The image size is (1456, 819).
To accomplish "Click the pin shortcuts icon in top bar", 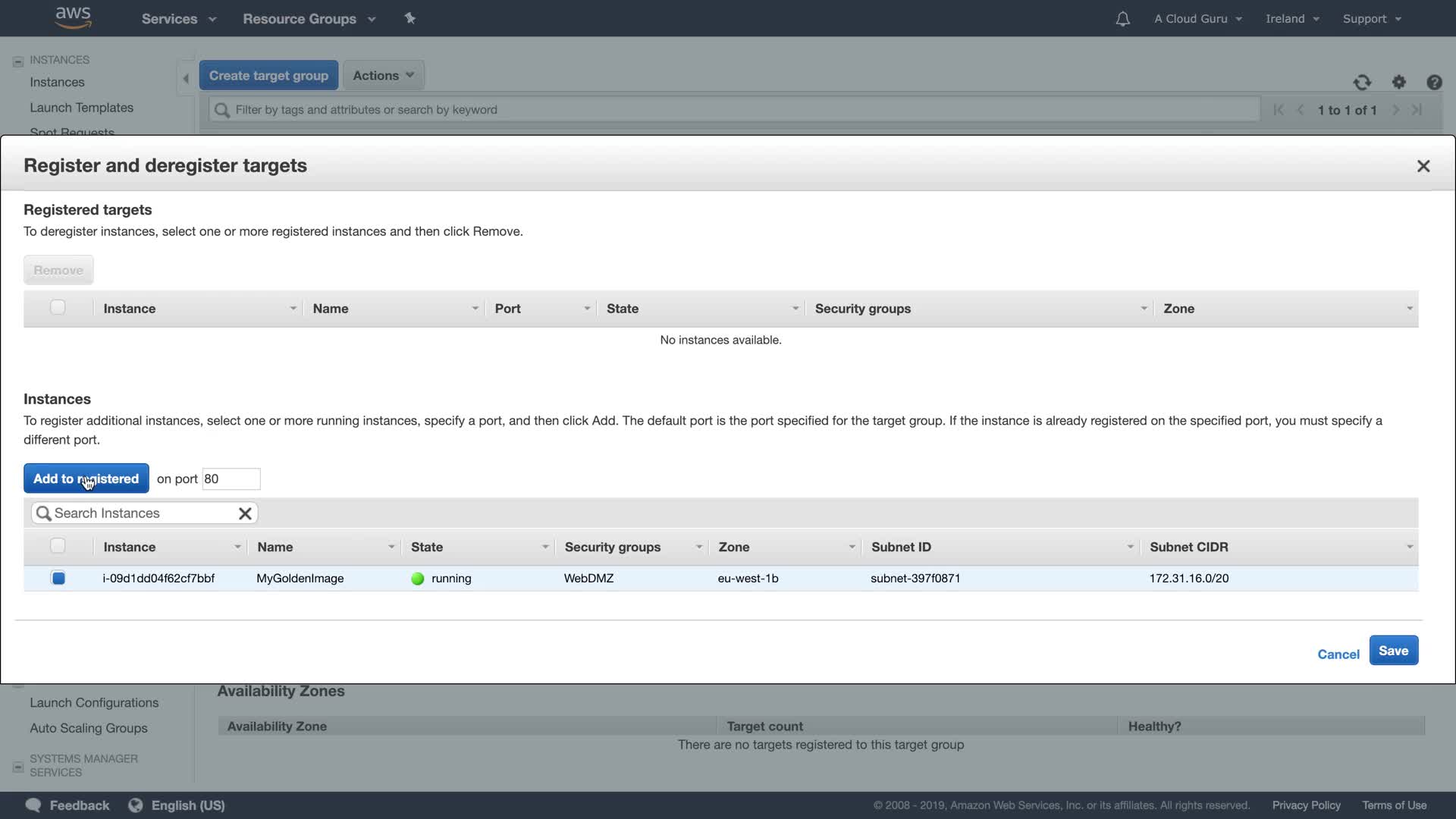I will click(409, 18).
